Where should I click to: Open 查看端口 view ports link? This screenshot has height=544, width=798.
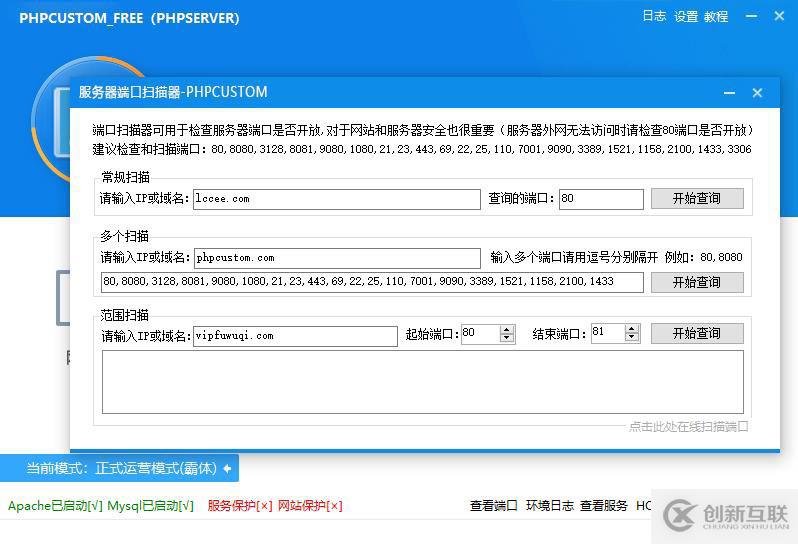(x=494, y=506)
